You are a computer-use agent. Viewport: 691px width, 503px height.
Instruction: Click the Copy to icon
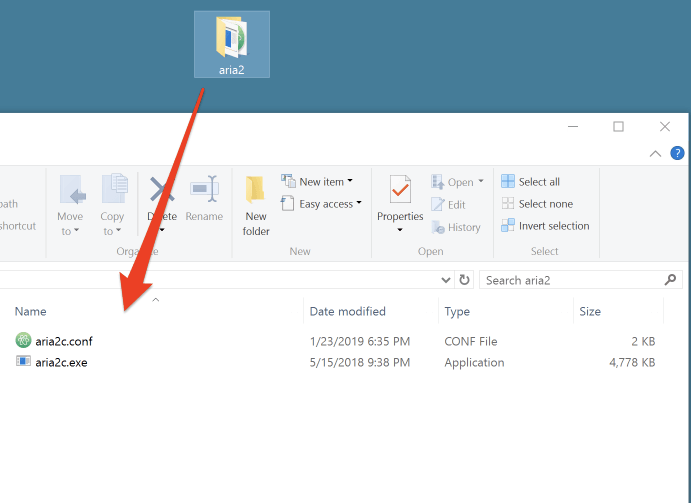[115, 189]
